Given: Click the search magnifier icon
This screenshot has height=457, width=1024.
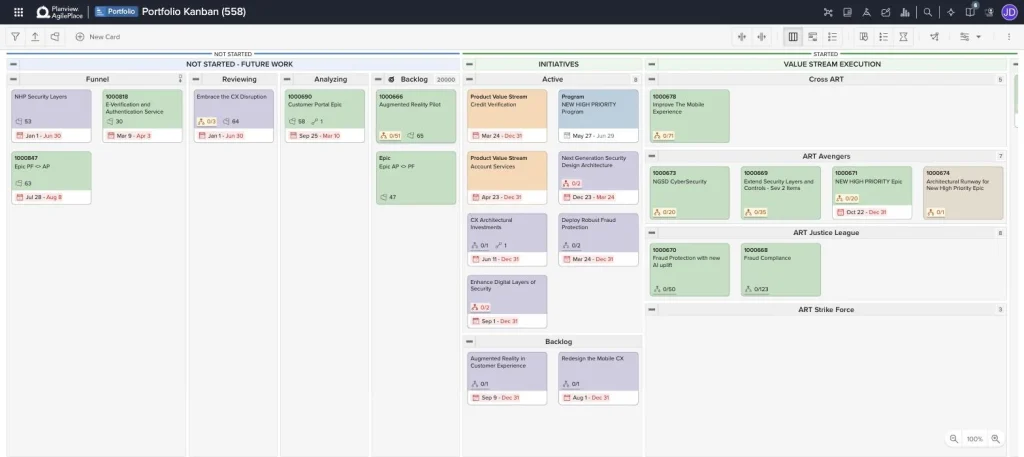Looking at the screenshot, I should tap(927, 12).
